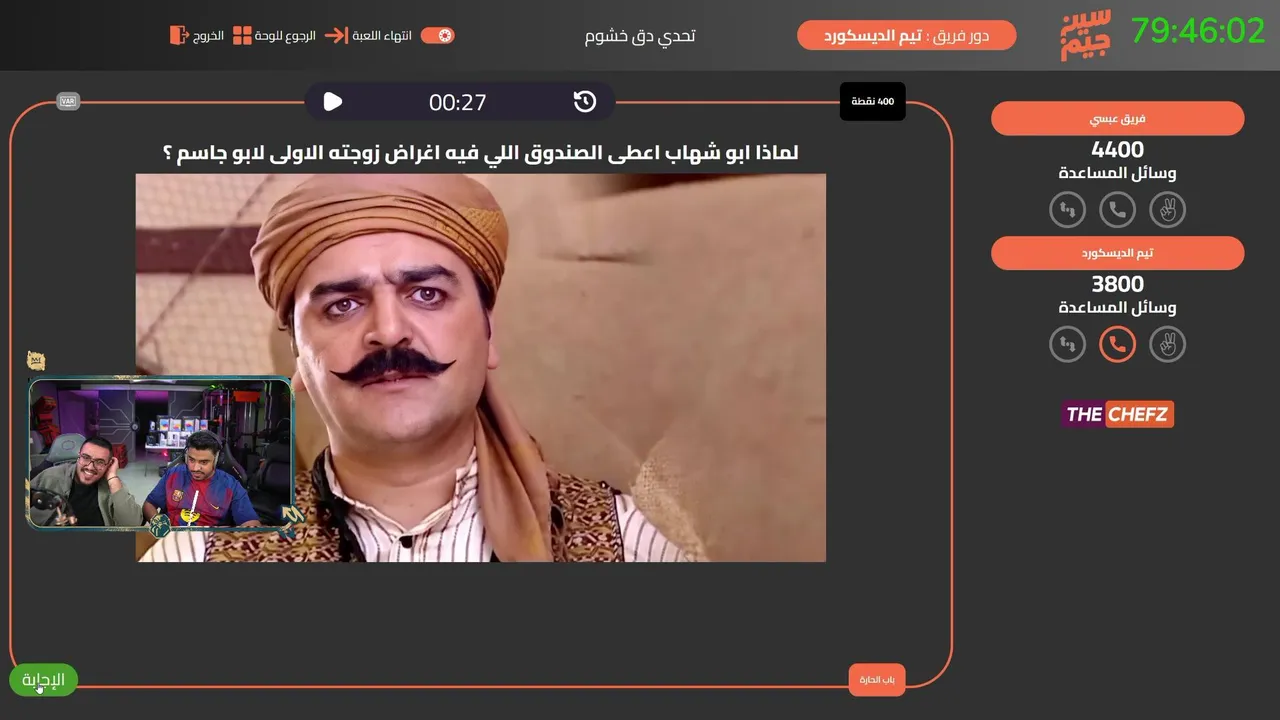Viewport: 1280px width, 720px height.
Task: Use the phone call helper for فريق عبسي
Action: click(1118, 210)
